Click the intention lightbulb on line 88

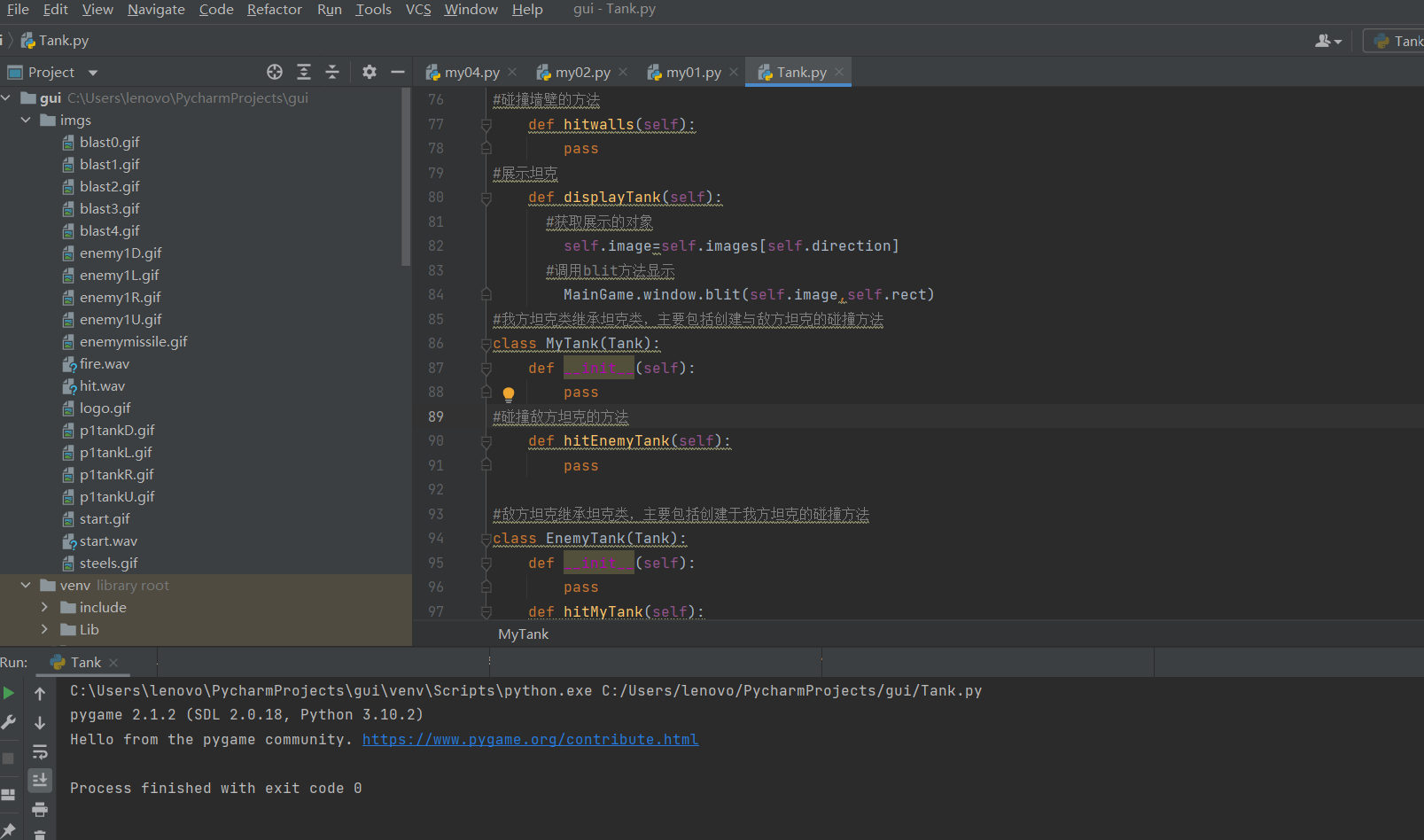pos(509,394)
